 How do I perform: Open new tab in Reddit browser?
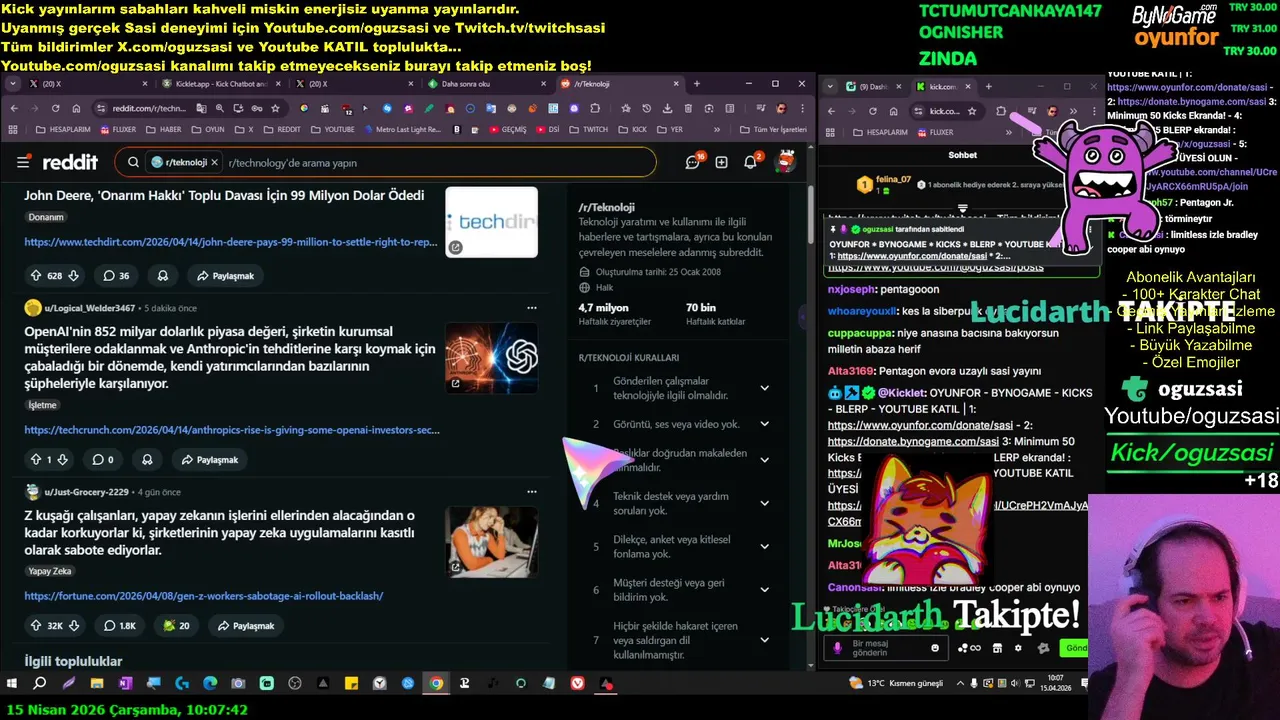click(697, 84)
